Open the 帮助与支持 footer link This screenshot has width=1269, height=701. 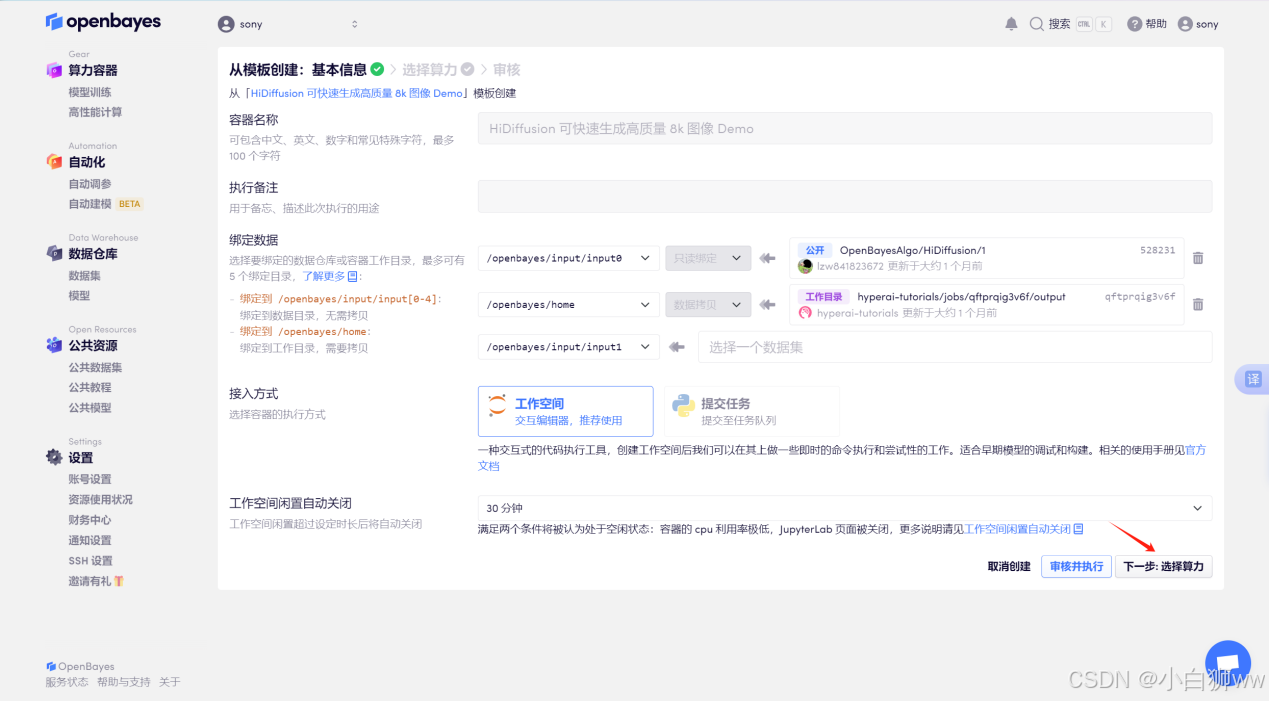click(x=123, y=682)
